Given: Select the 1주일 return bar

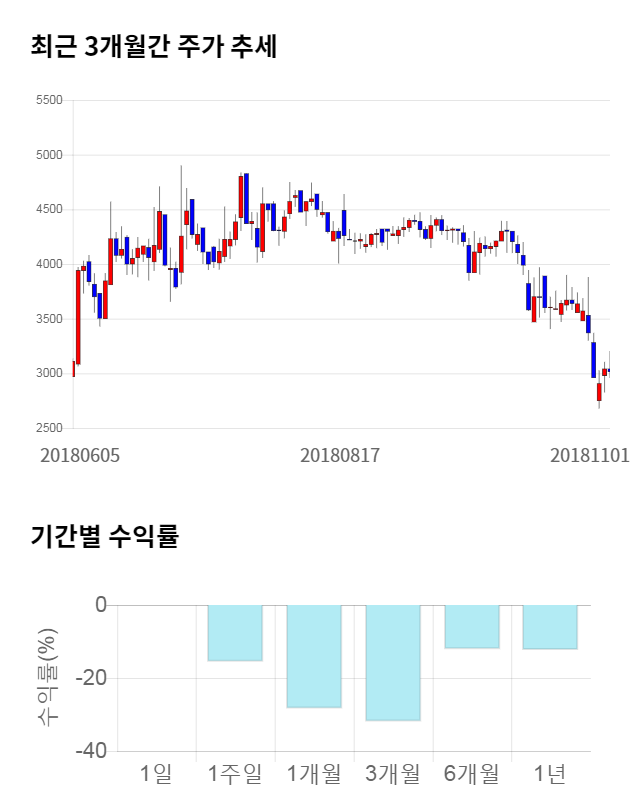Looking at the screenshot, I should (235, 633).
